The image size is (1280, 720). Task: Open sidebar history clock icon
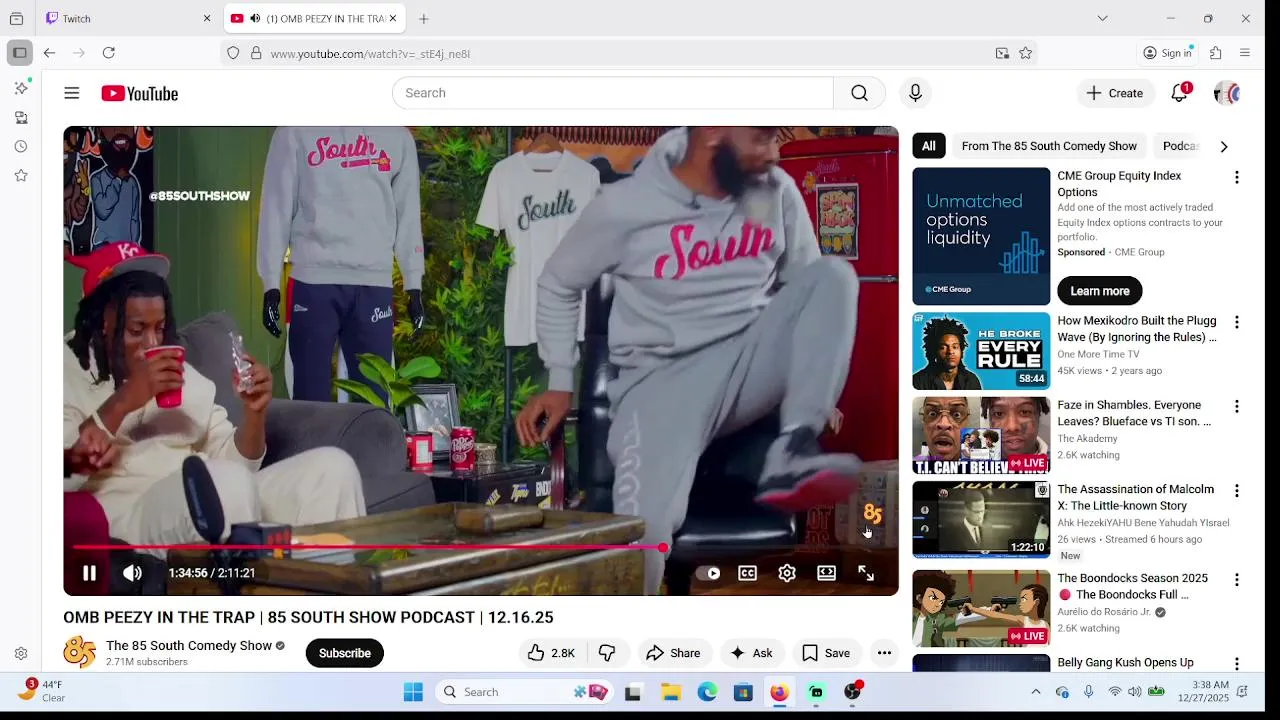click(x=21, y=146)
